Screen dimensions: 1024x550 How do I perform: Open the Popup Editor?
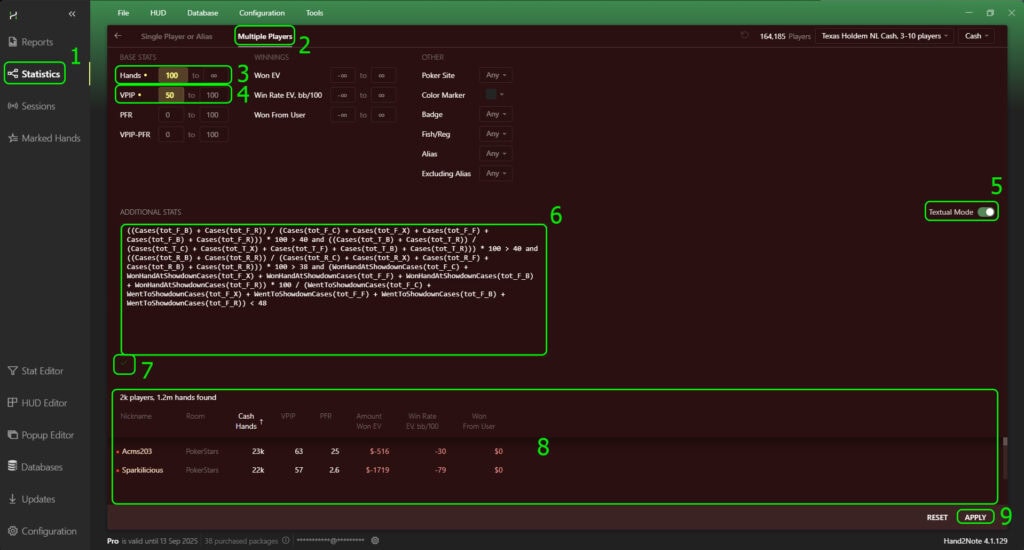pos(47,435)
